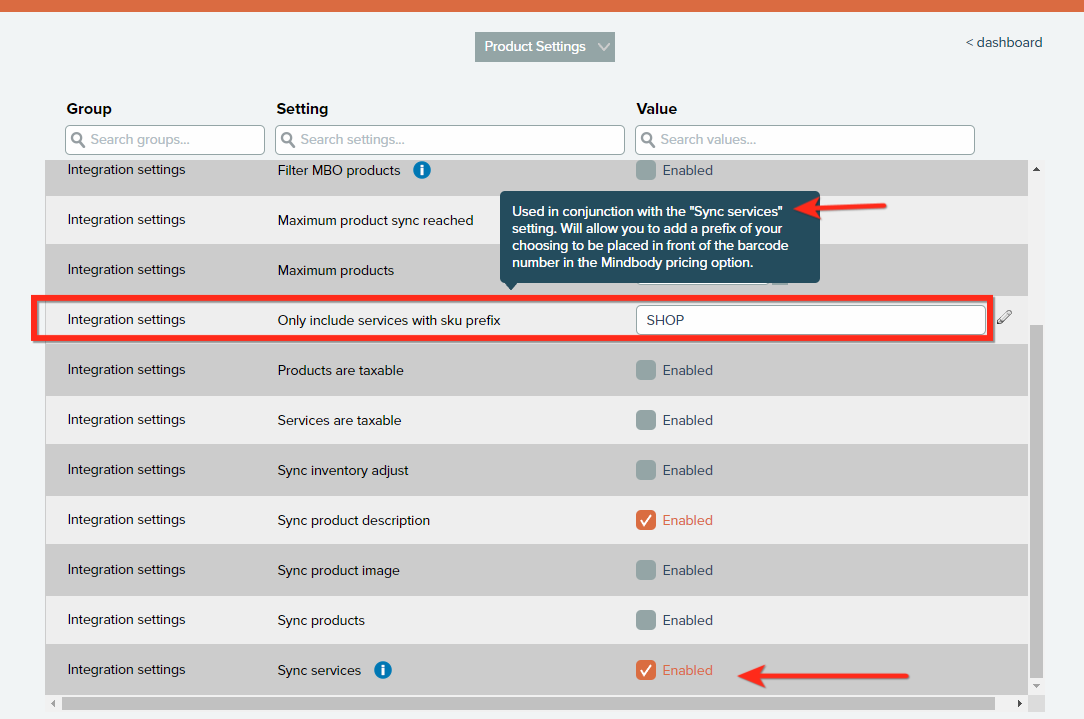The image size is (1084, 719).
Task: Disable the Sync services checkbox
Action: 646,670
